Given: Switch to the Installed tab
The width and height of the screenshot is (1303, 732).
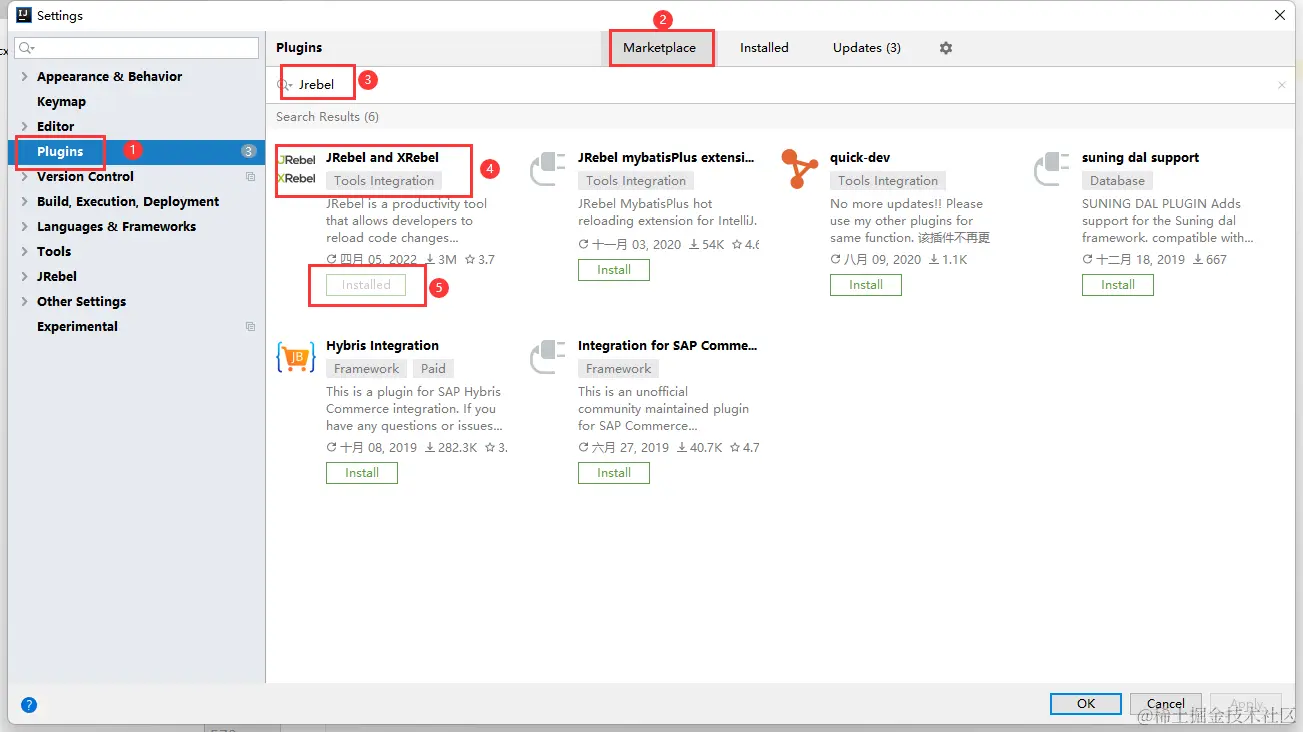Looking at the screenshot, I should [x=764, y=48].
